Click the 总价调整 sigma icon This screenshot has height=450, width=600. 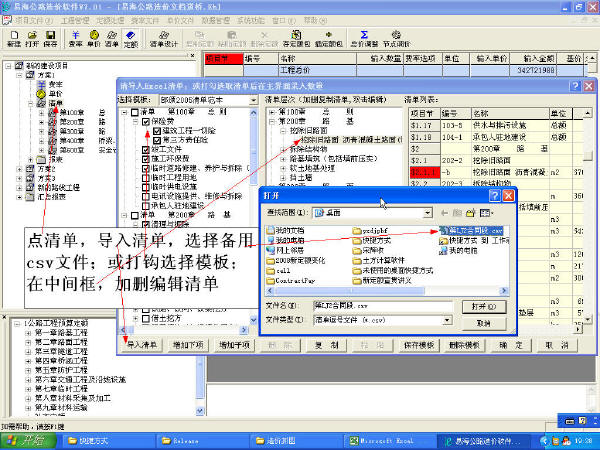pyautogui.click(x=364, y=39)
